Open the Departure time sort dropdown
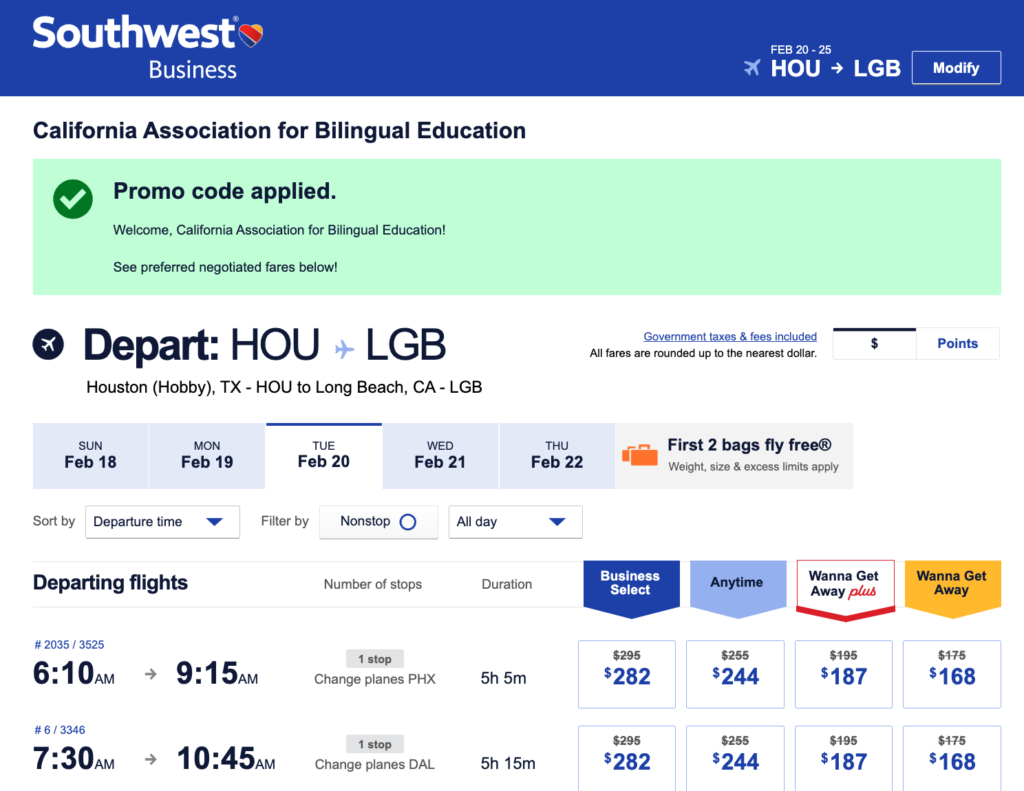The height and width of the screenshot is (791, 1024). pos(162,521)
